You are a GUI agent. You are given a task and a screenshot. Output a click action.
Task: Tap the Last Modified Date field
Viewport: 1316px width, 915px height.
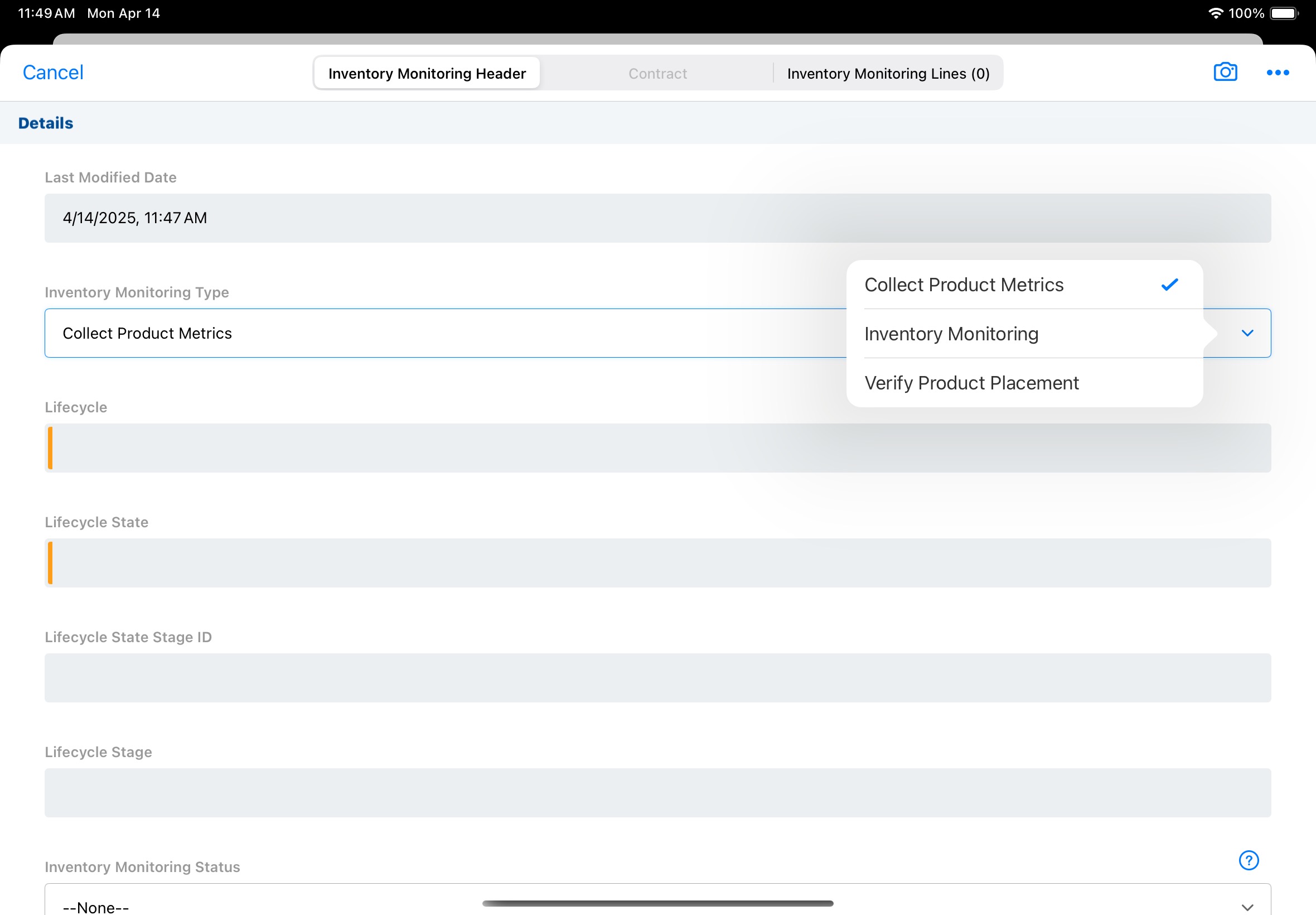pyautogui.click(x=657, y=218)
